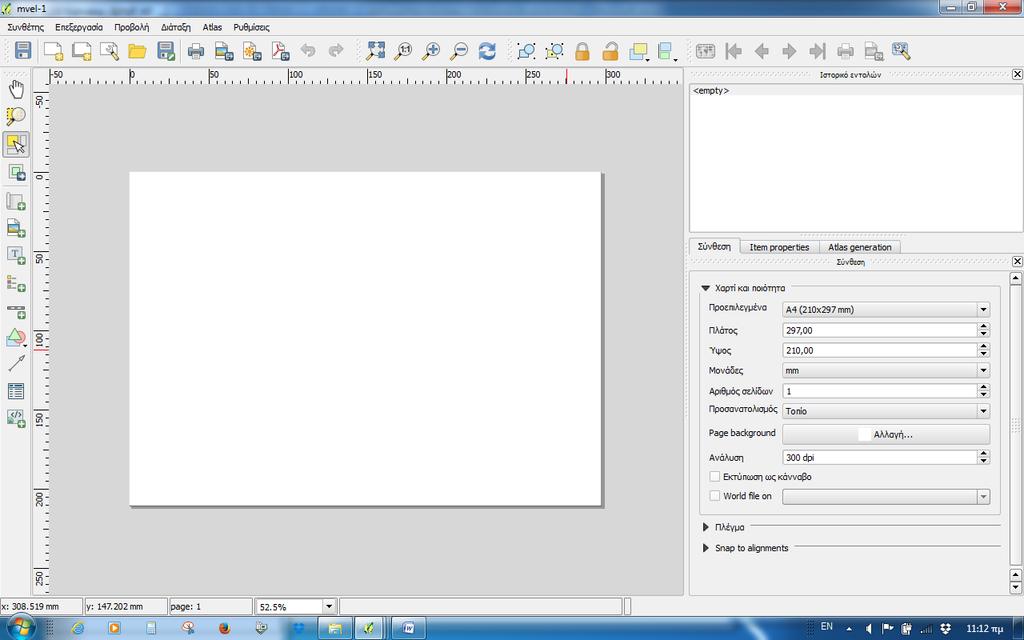The width and height of the screenshot is (1024, 640).
Task: Zoom to full page extent
Action: click(376, 51)
